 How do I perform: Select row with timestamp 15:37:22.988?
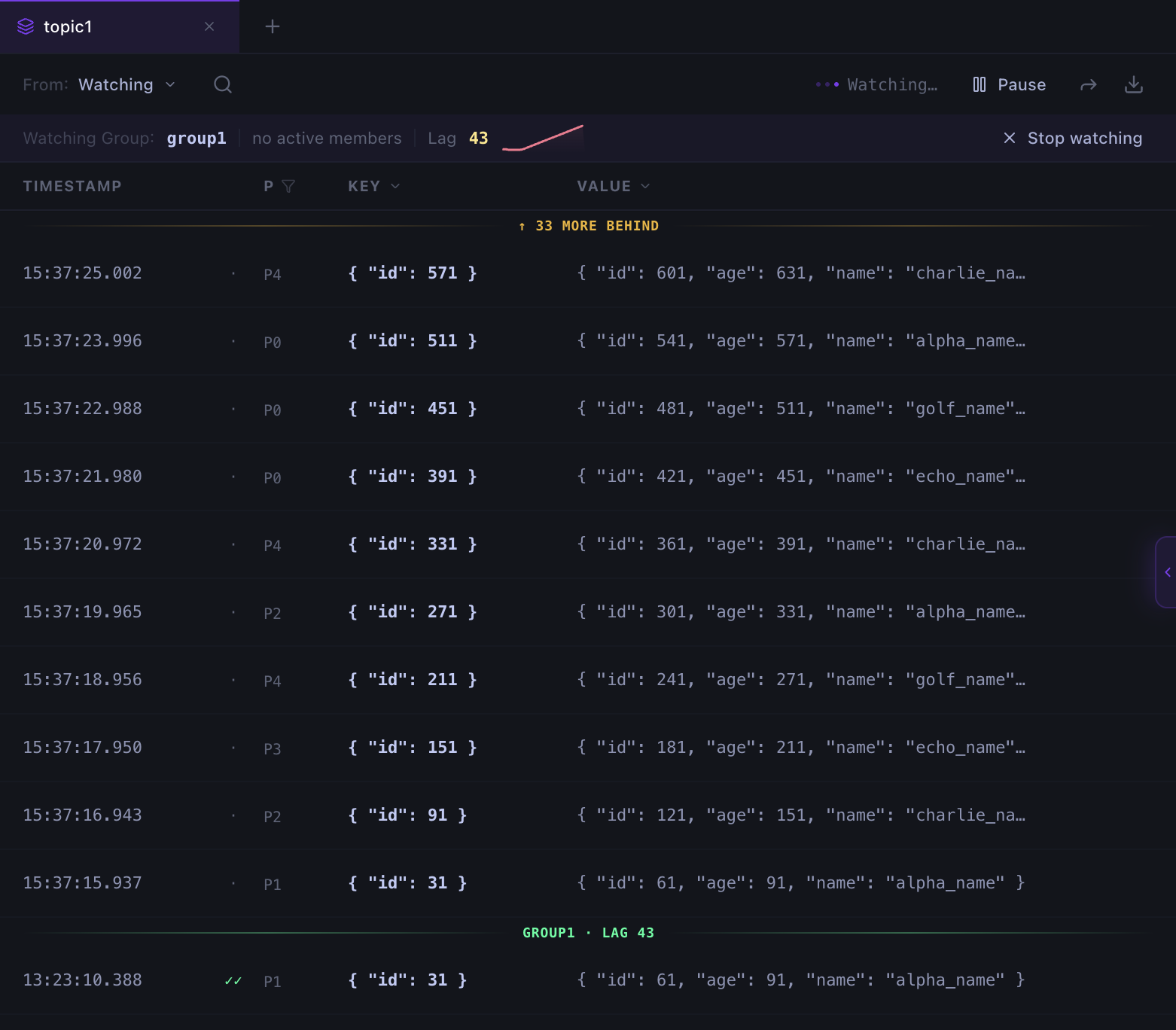point(588,409)
